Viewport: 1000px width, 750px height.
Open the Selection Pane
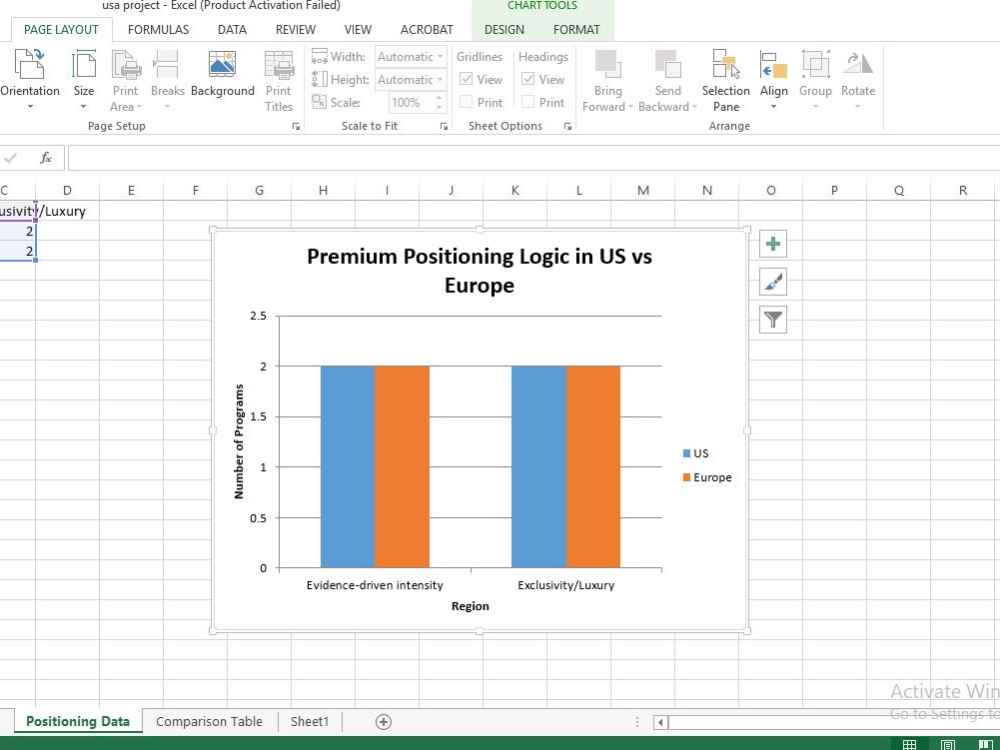coord(726,80)
